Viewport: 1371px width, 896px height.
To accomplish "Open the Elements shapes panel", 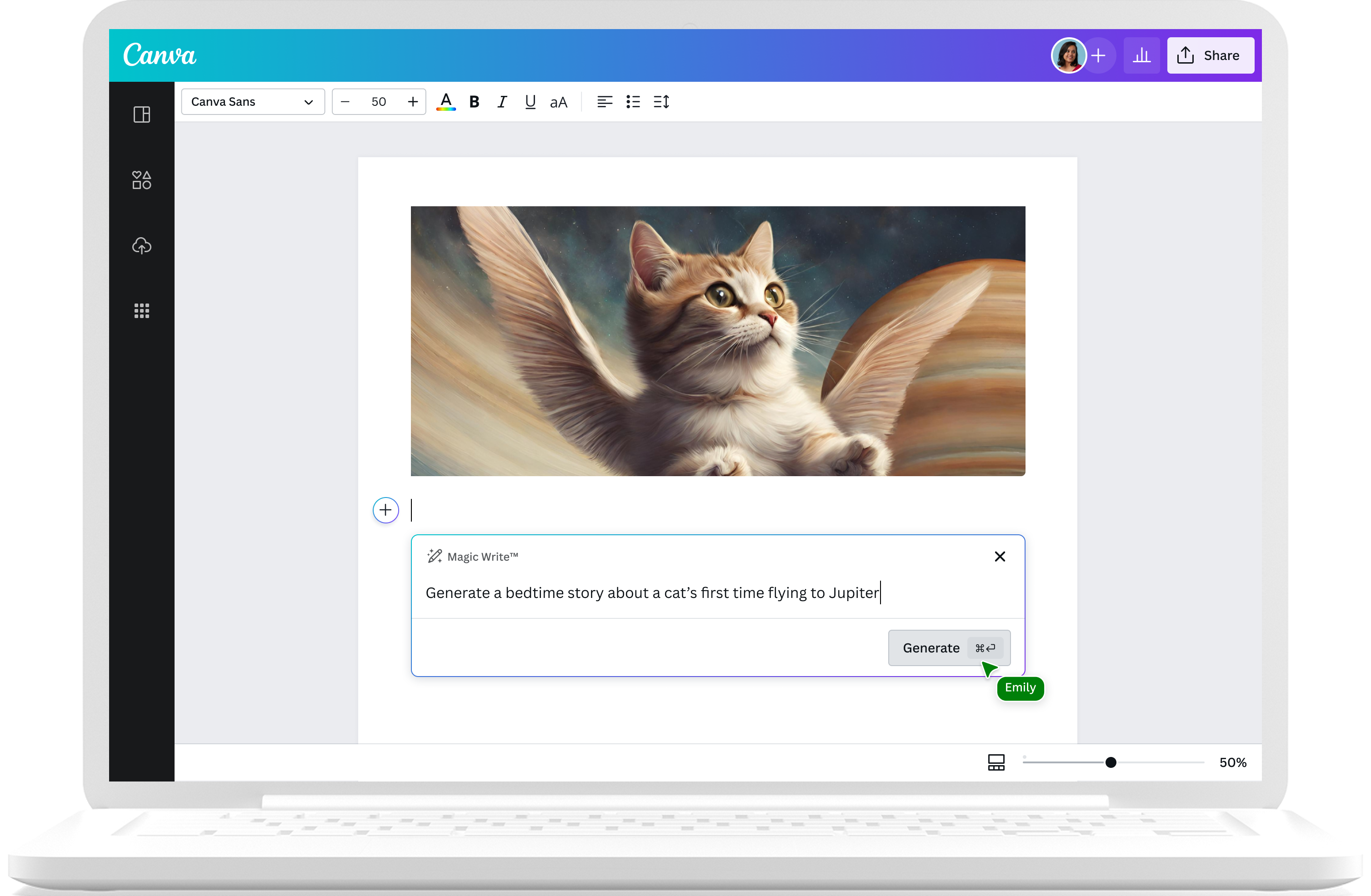I will pyautogui.click(x=142, y=180).
